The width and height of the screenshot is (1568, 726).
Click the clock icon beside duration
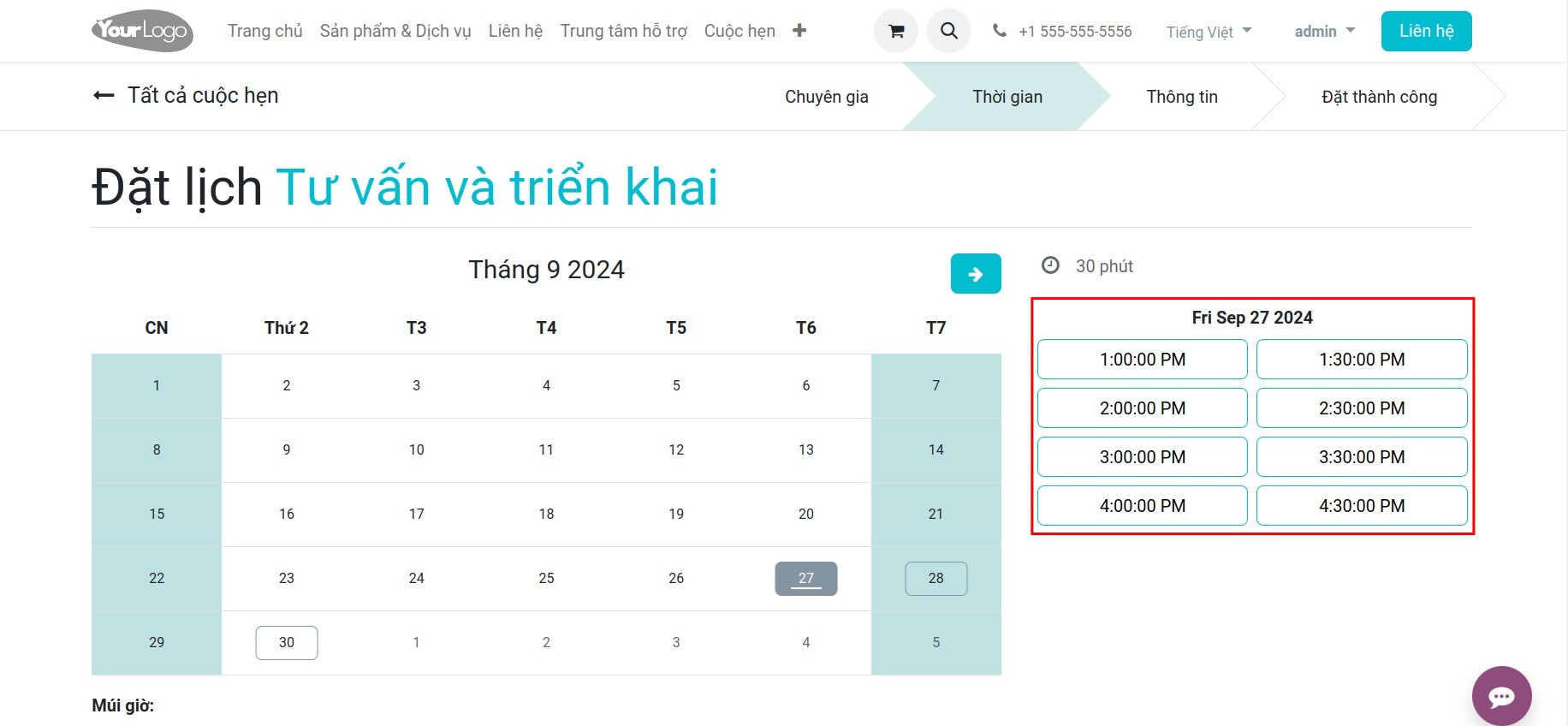point(1050,265)
